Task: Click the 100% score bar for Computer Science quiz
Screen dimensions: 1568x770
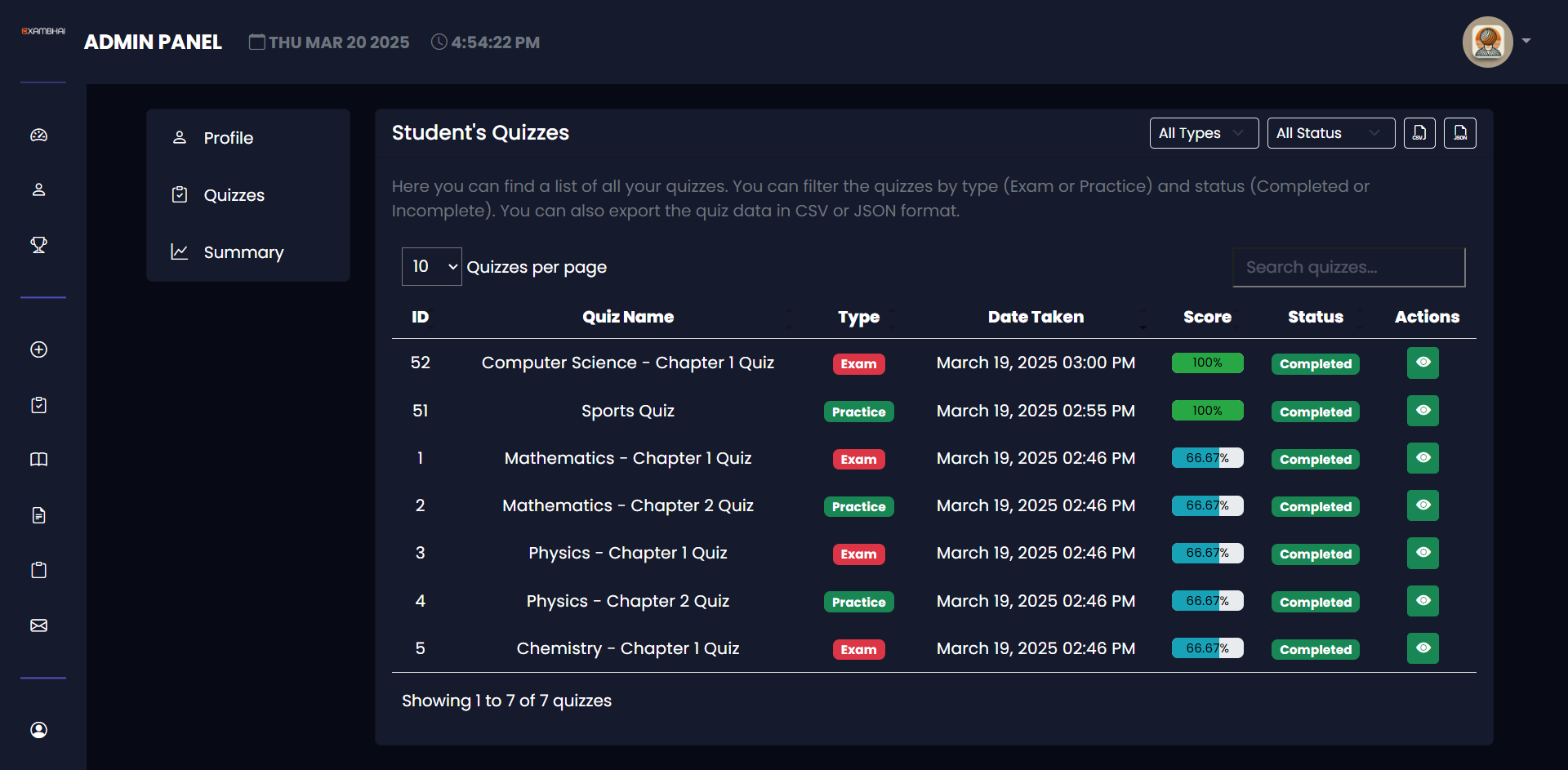Action: tap(1207, 363)
